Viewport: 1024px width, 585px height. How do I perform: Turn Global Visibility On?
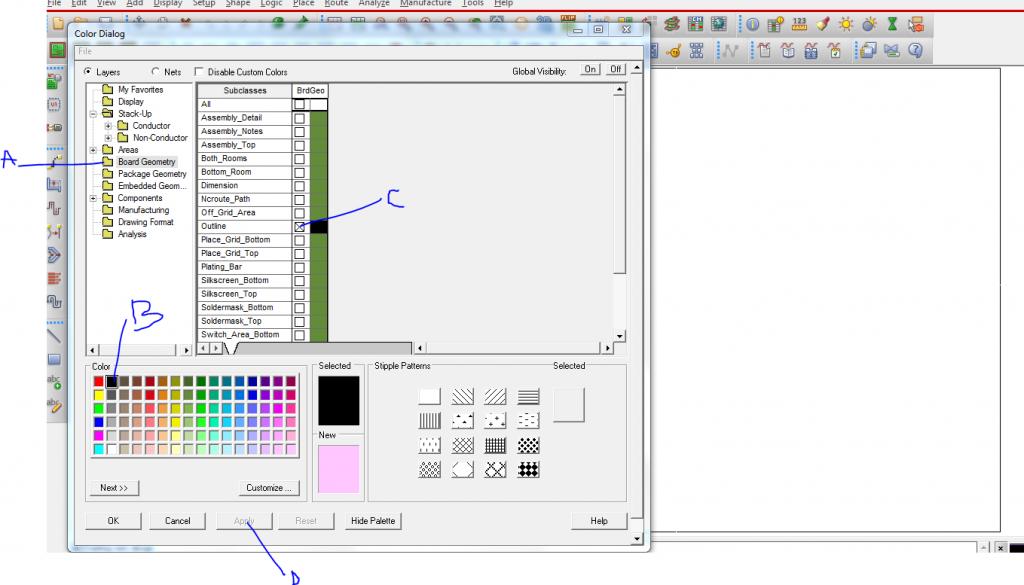tap(590, 69)
